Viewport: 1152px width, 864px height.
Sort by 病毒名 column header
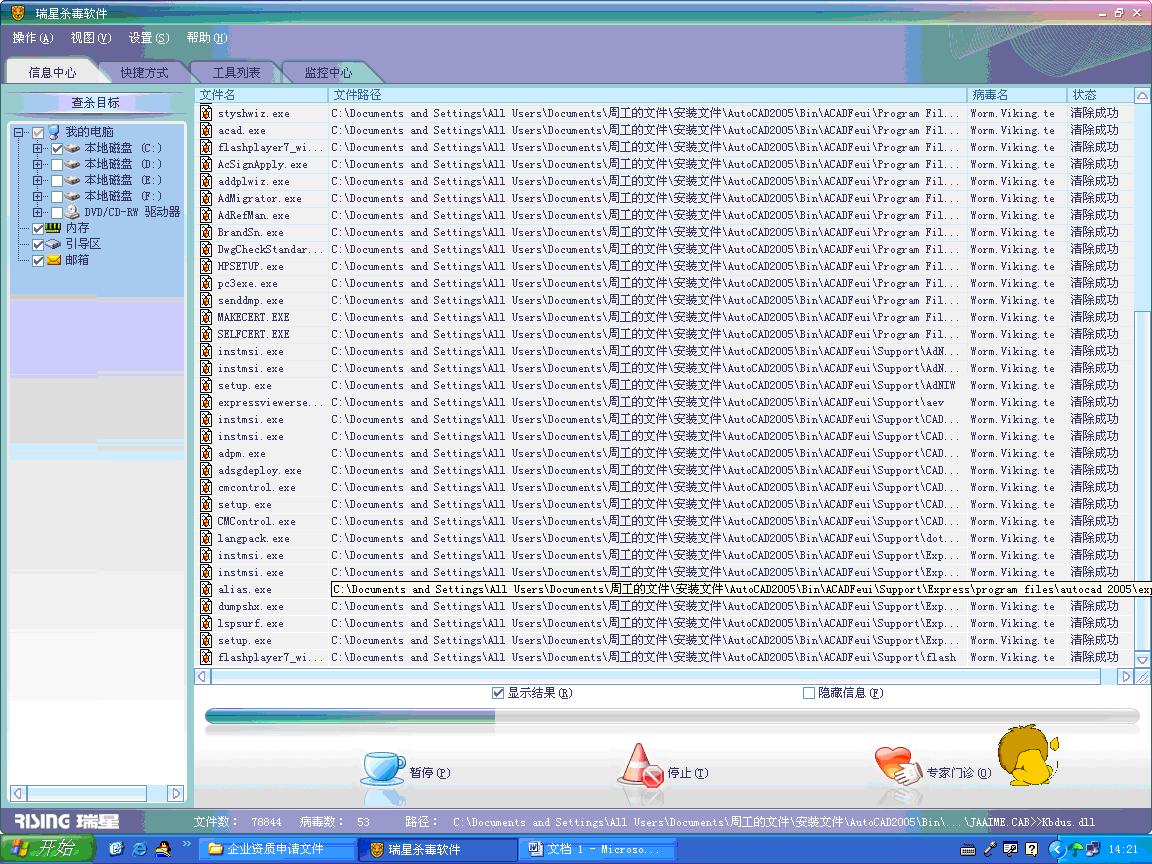[x=1017, y=95]
